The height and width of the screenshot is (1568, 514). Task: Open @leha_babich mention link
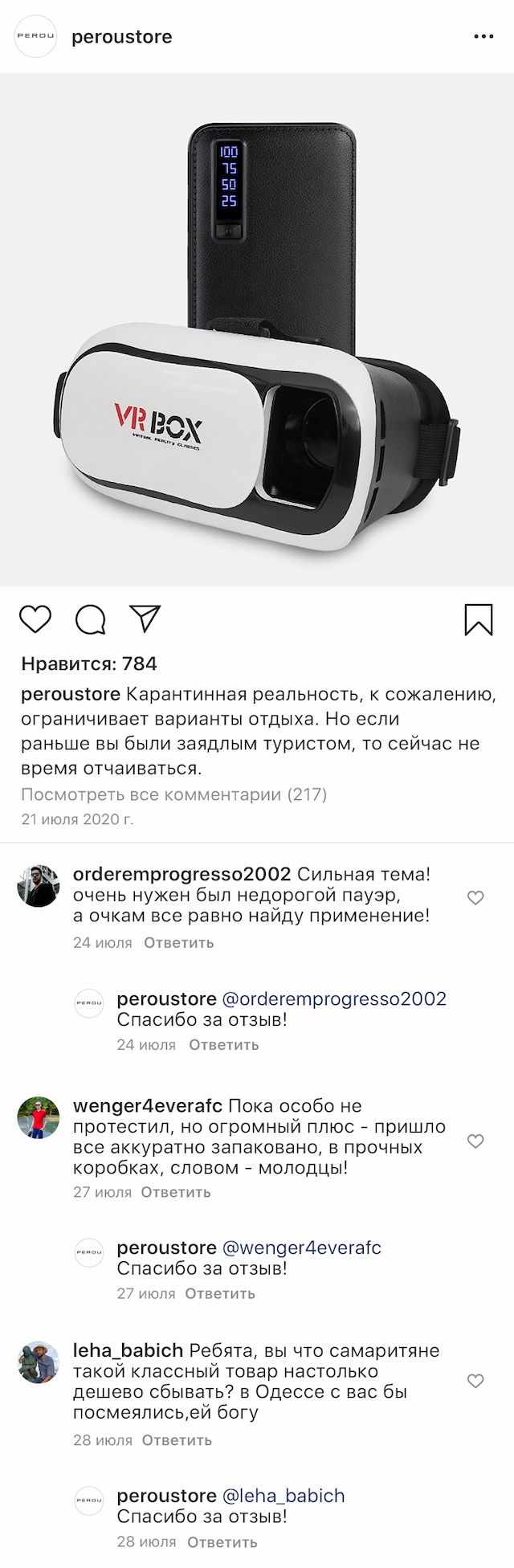283,1496
